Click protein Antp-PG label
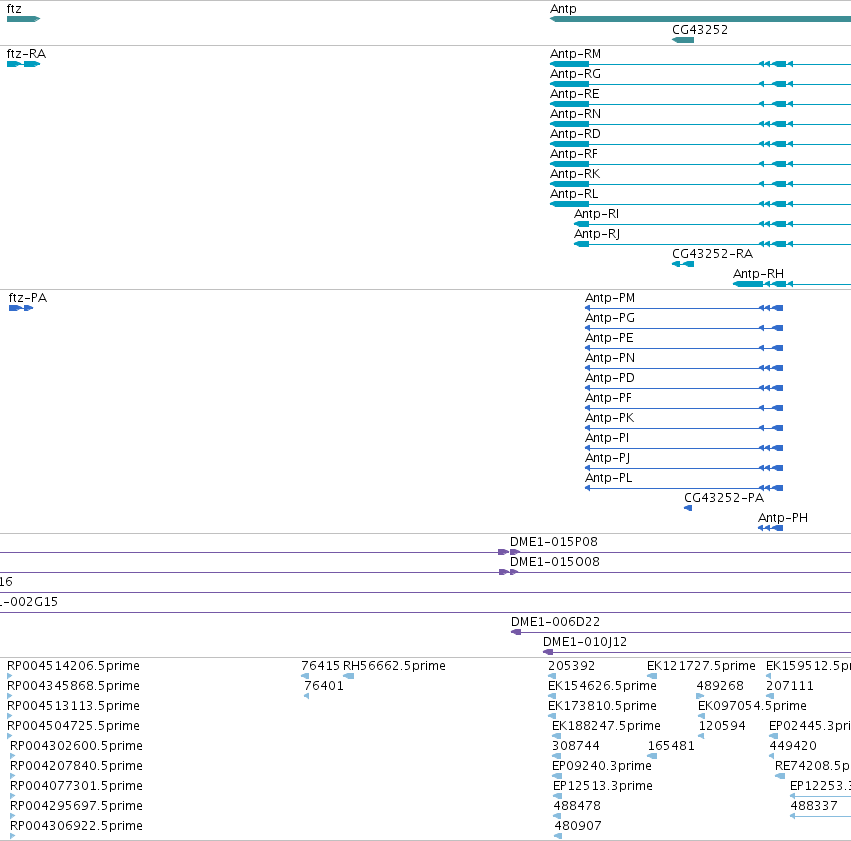The width and height of the screenshot is (851, 841). (609, 318)
